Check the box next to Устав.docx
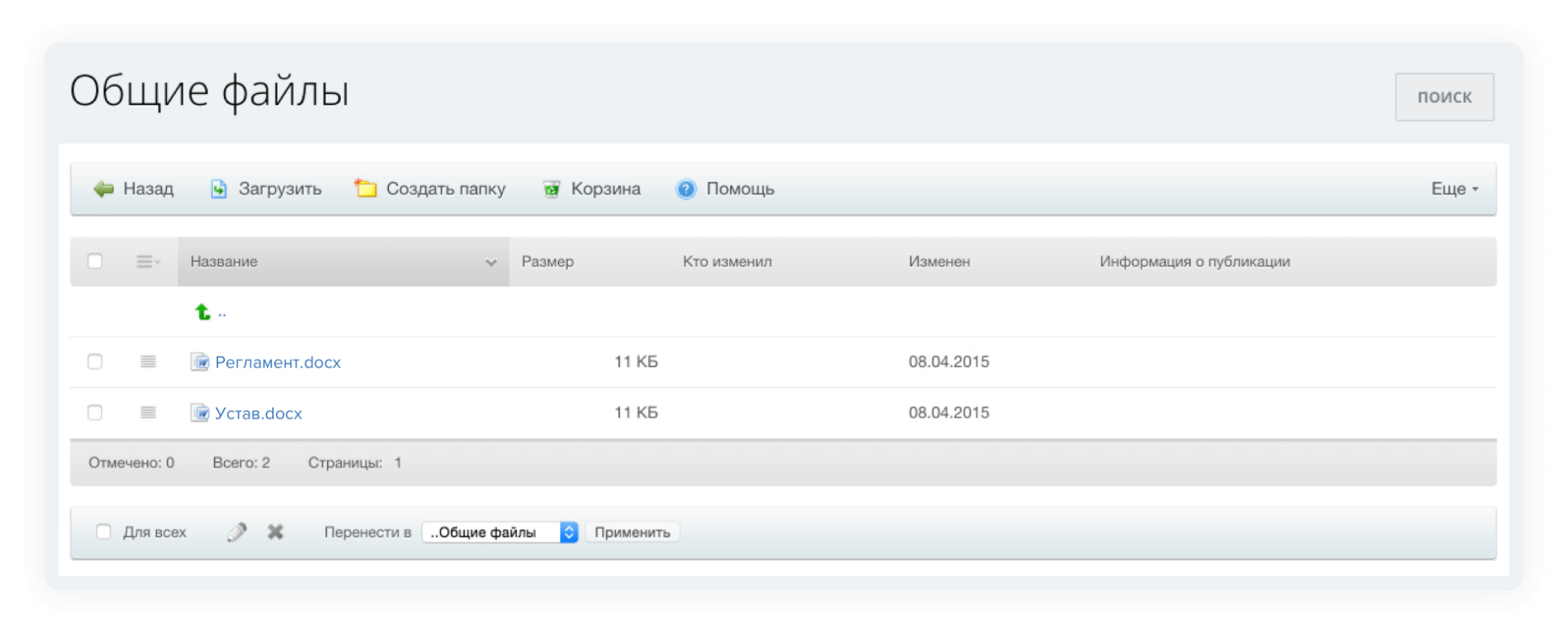The width and height of the screenshot is (1568, 637). [95, 413]
